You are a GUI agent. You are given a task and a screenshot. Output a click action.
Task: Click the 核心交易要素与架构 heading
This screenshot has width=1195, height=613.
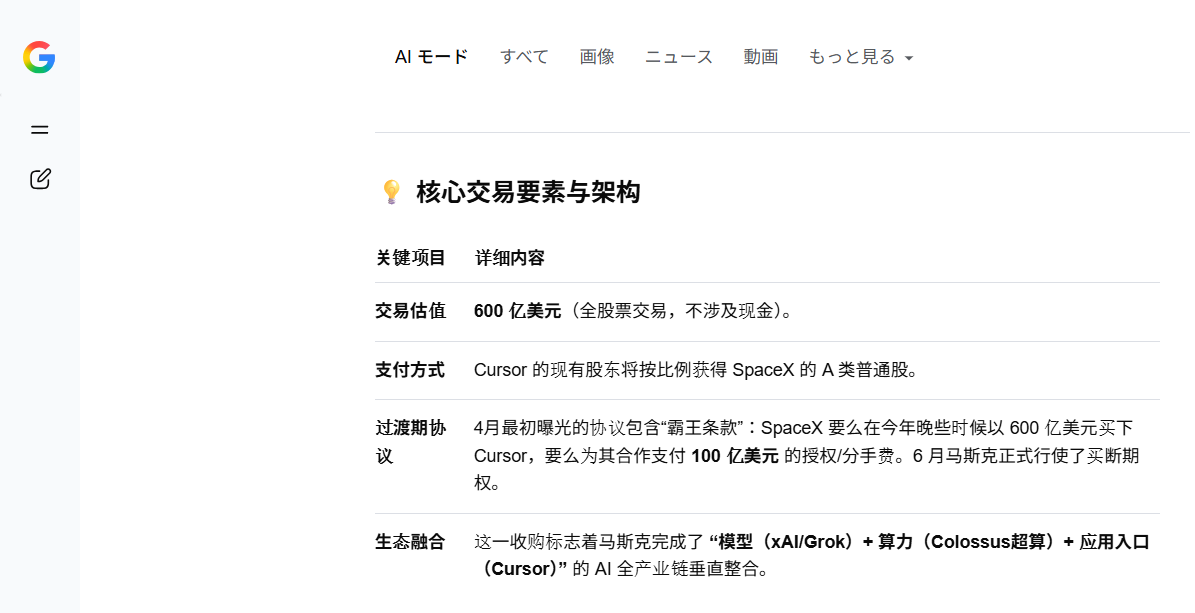[x=528, y=192]
